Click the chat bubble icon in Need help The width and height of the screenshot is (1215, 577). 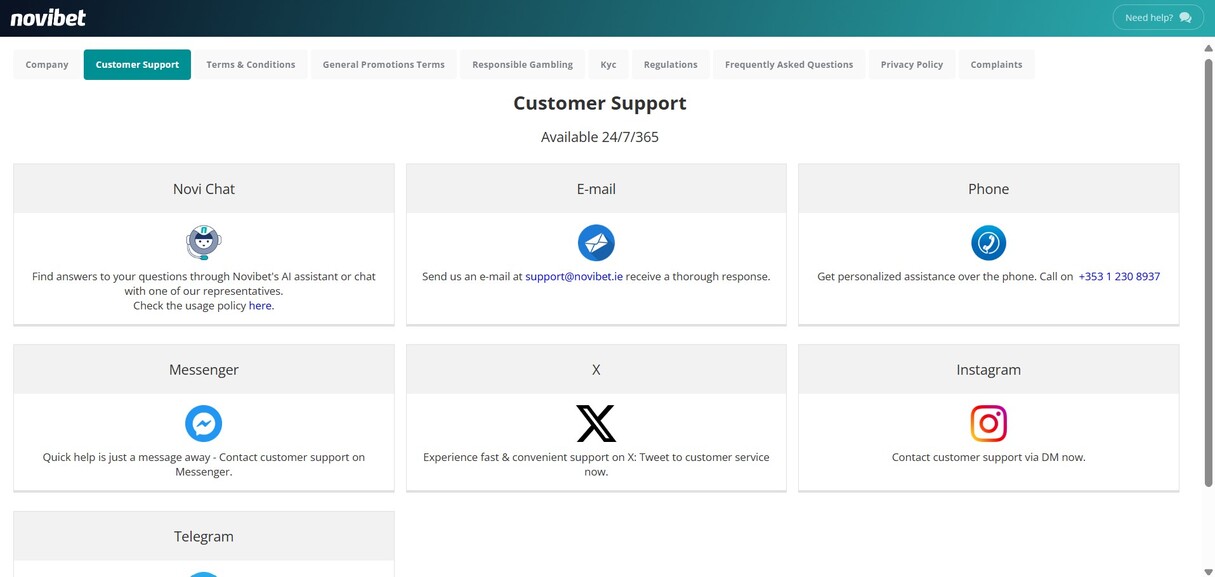point(1185,17)
